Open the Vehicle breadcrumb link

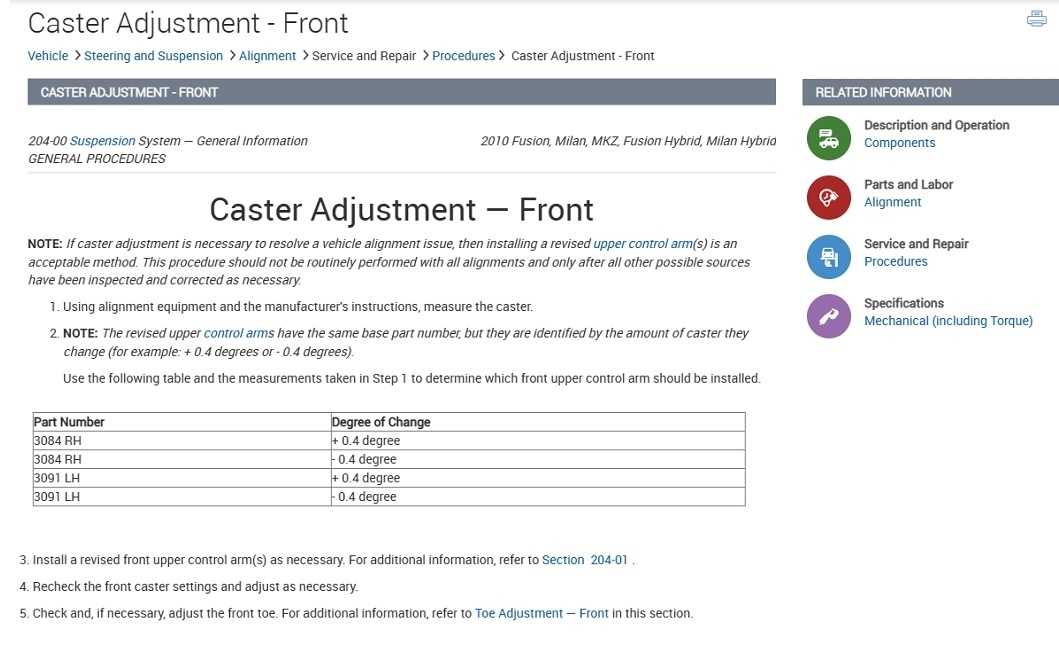[x=48, y=56]
